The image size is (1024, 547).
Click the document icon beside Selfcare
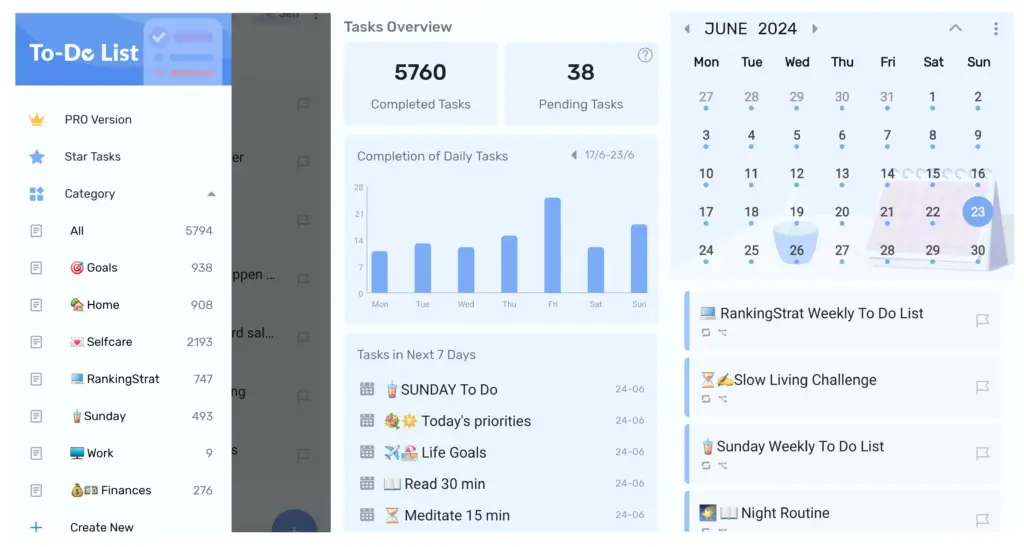tap(37, 342)
